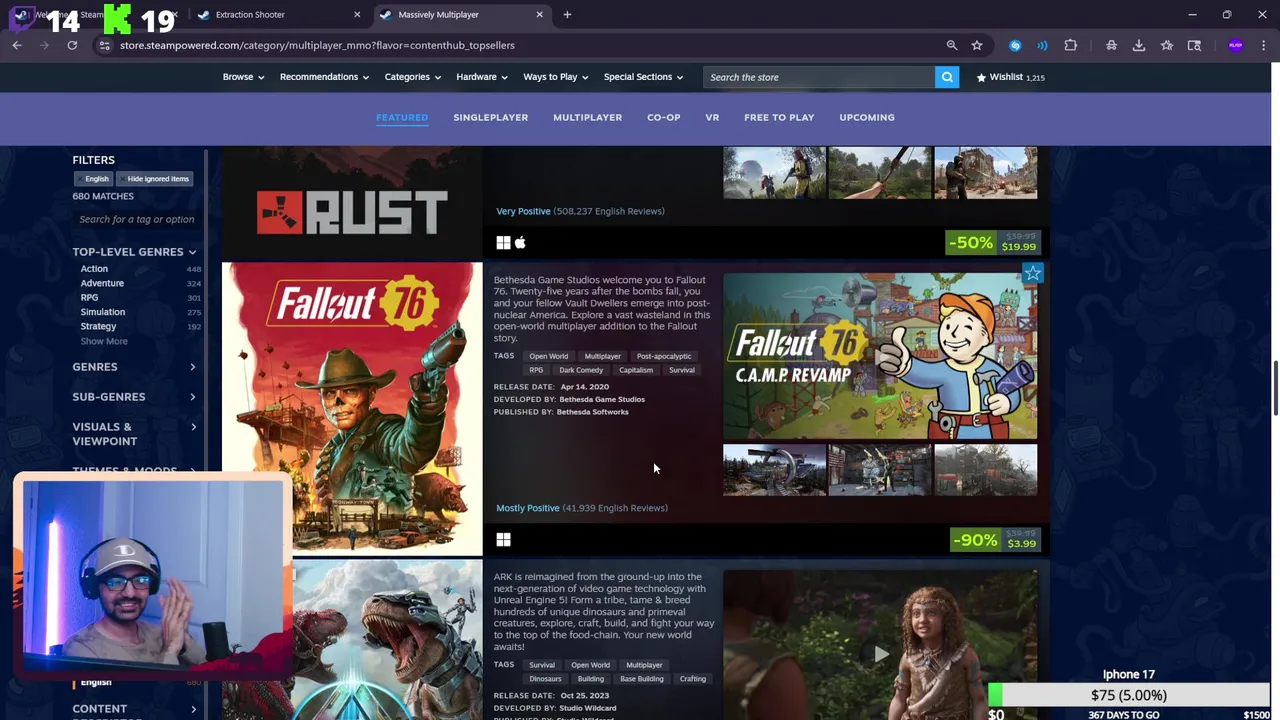The width and height of the screenshot is (1280, 720).
Task: Expand the Genres filter section
Action: click(x=134, y=367)
